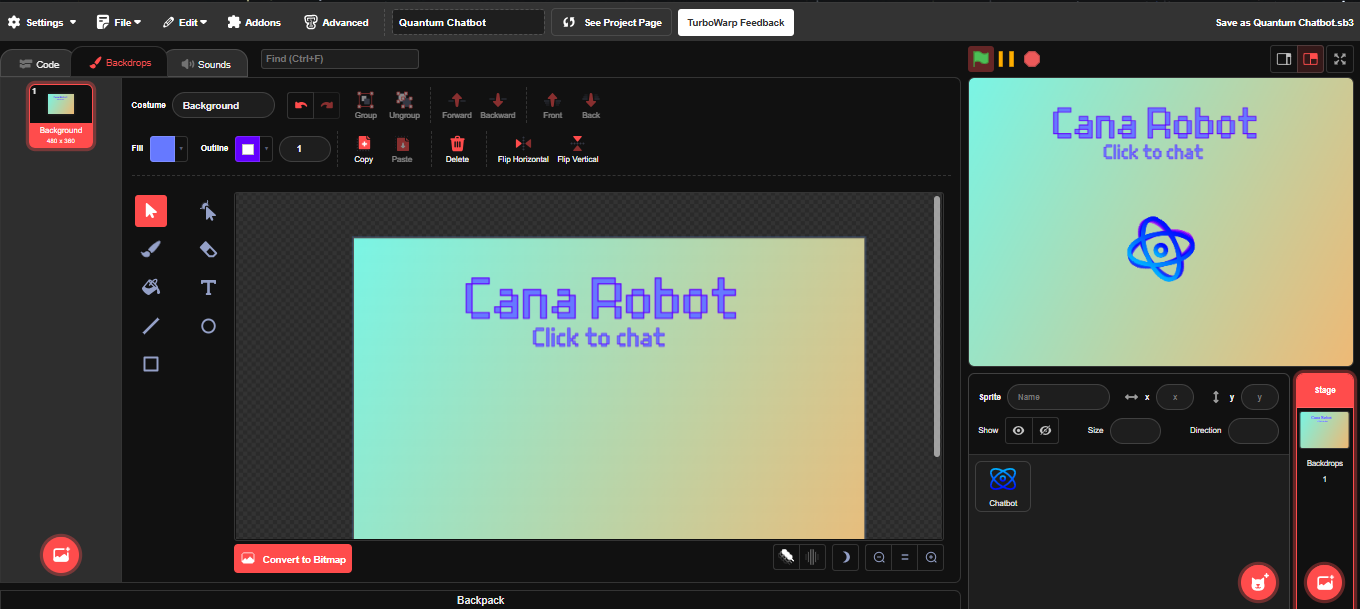The height and width of the screenshot is (609, 1360).
Task: Select the Circle tool
Action: (x=208, y=326)
